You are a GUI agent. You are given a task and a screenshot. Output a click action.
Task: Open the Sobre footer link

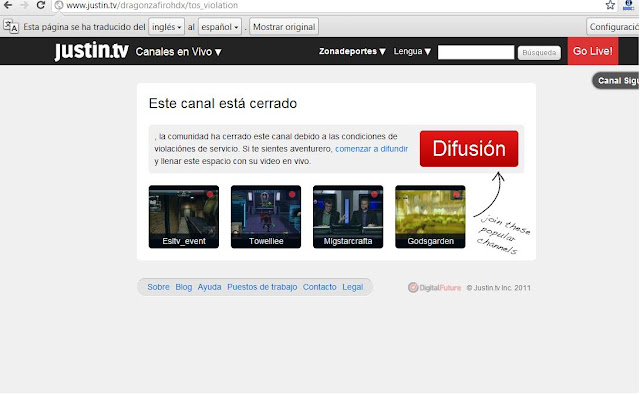click(158, 287)
